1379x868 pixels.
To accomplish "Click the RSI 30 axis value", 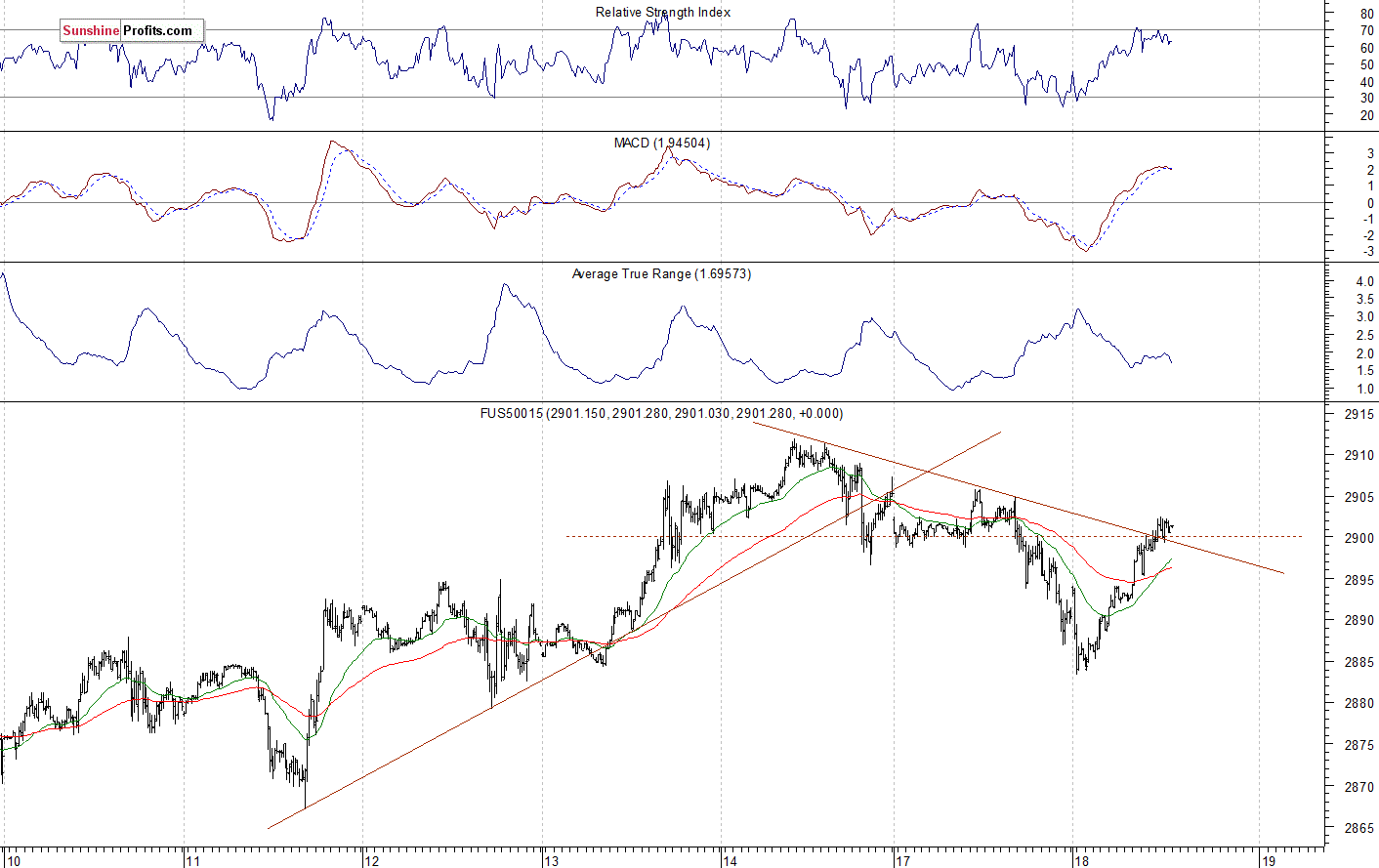I will (x=1365, y=98).
